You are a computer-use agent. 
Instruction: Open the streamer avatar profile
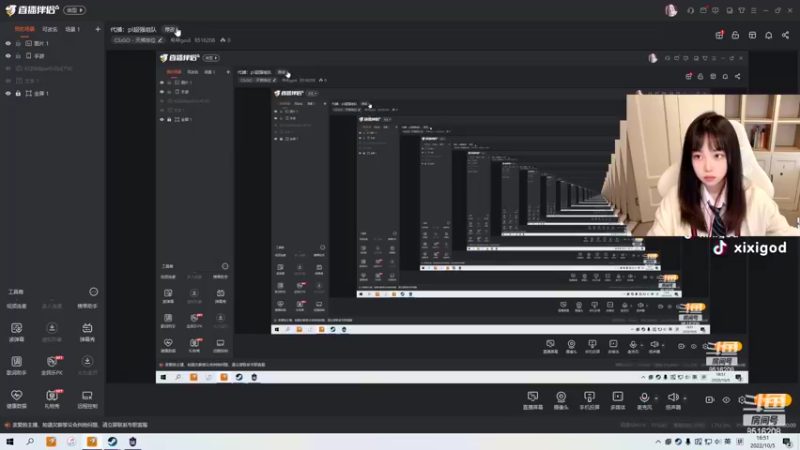pos(671,10)
